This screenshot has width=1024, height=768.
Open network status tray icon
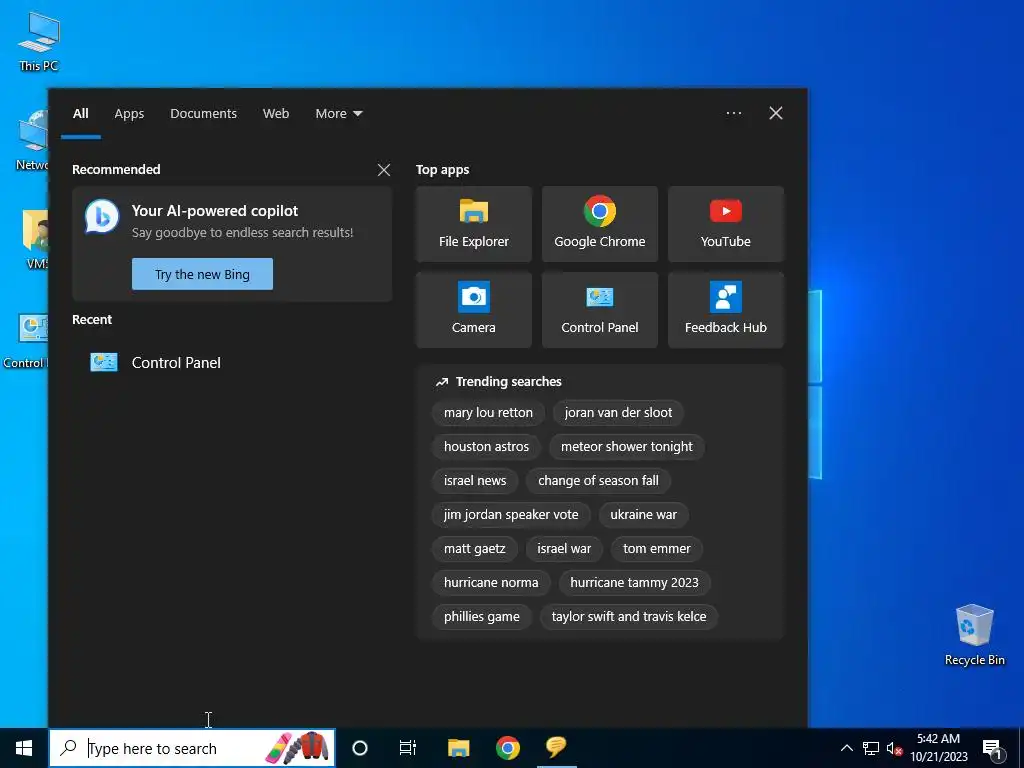click(871, 748)
